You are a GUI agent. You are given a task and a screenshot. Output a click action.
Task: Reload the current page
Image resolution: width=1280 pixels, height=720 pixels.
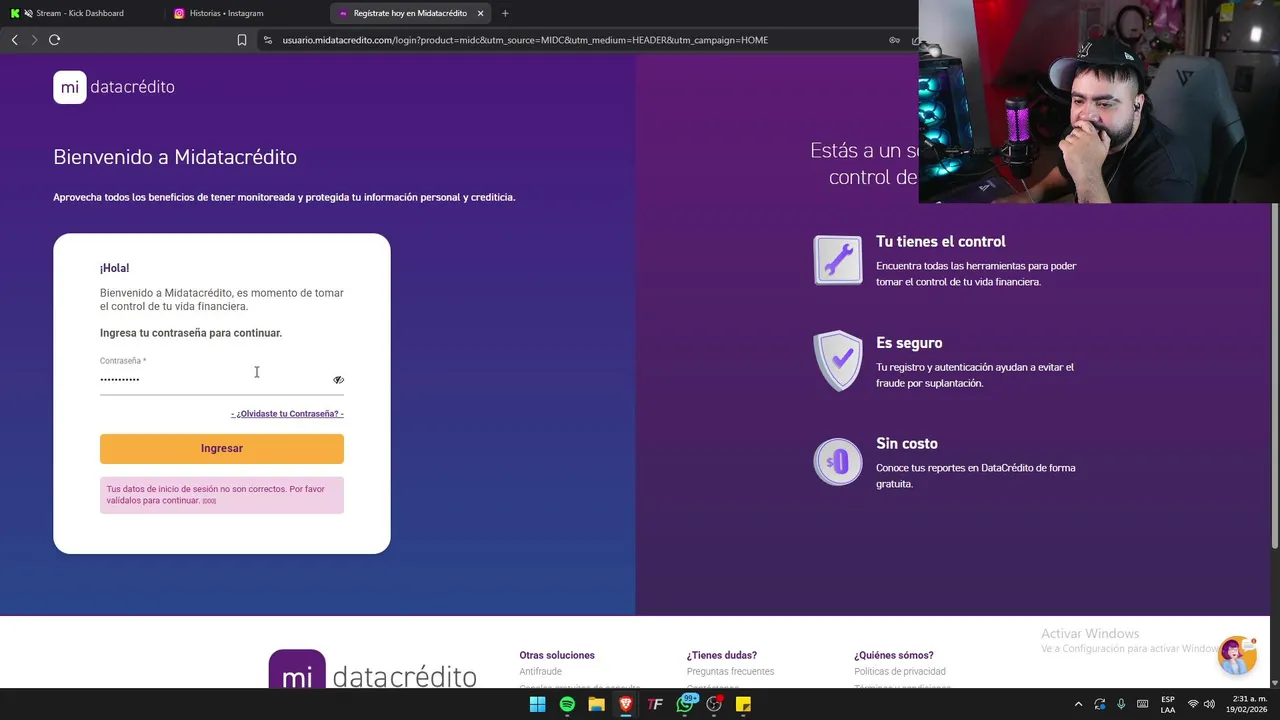tap(54, 40)
